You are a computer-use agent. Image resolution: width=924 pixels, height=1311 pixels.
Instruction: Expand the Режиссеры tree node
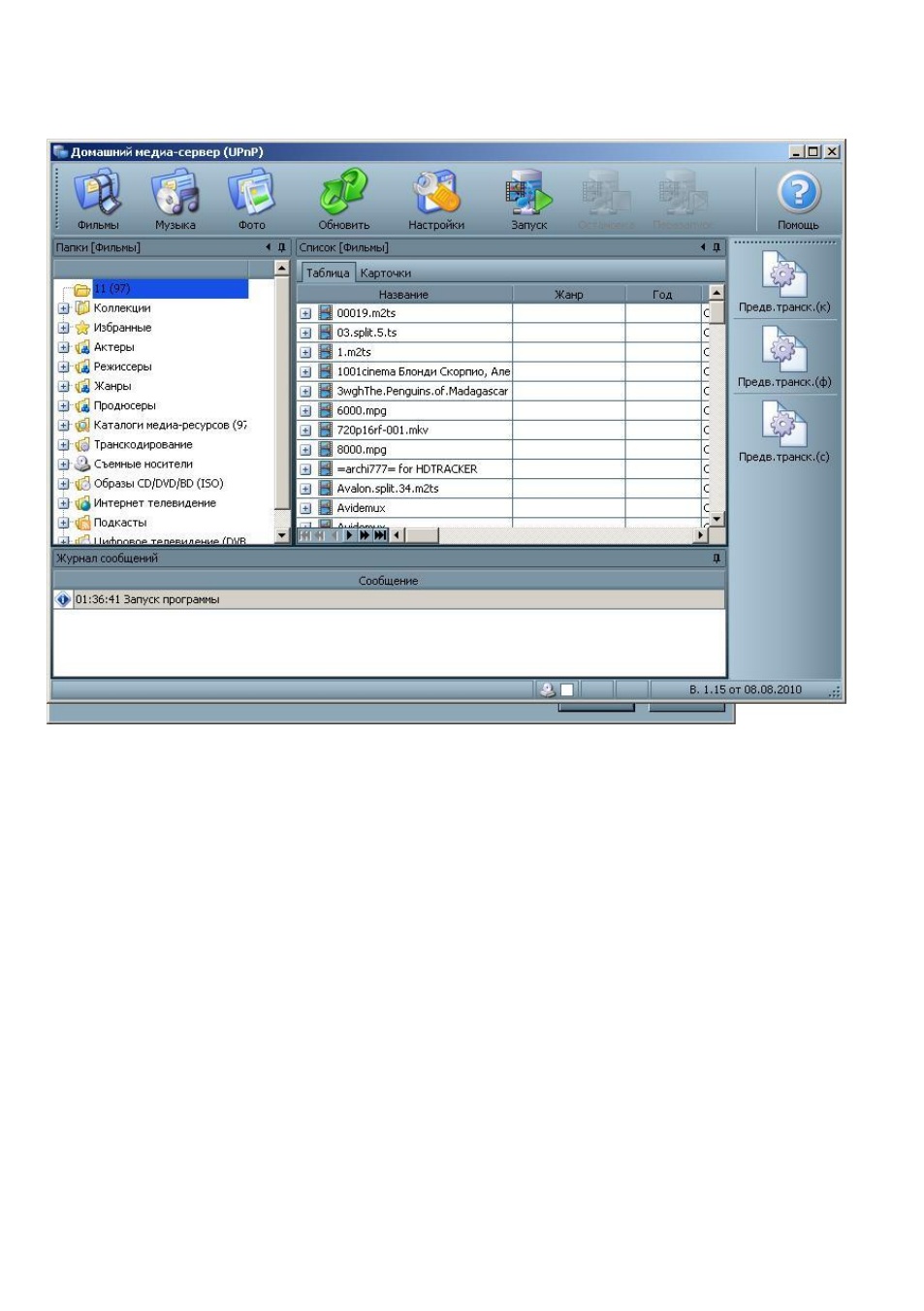tap(64, 367)
